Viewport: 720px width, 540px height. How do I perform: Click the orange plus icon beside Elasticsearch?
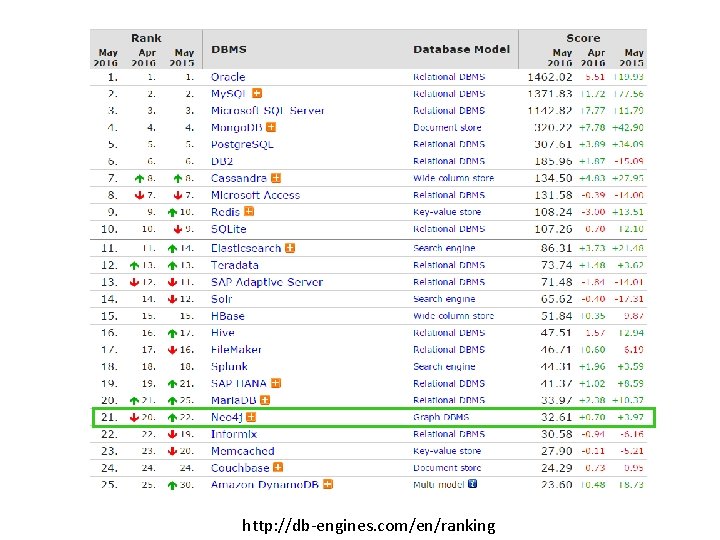click(x=290, y=248)
